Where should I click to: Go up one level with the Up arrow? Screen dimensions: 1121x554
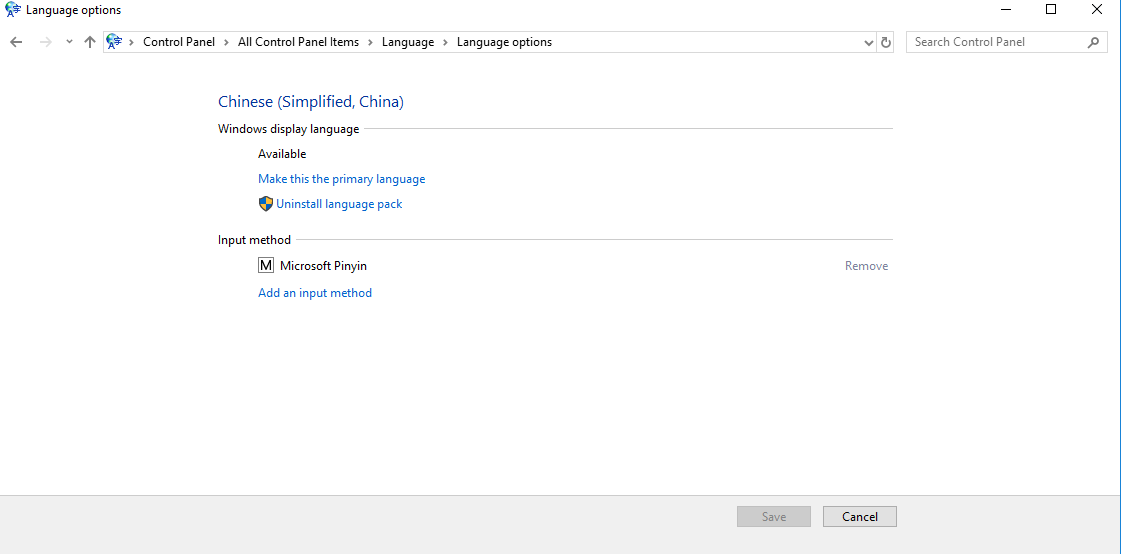[89, 42]
